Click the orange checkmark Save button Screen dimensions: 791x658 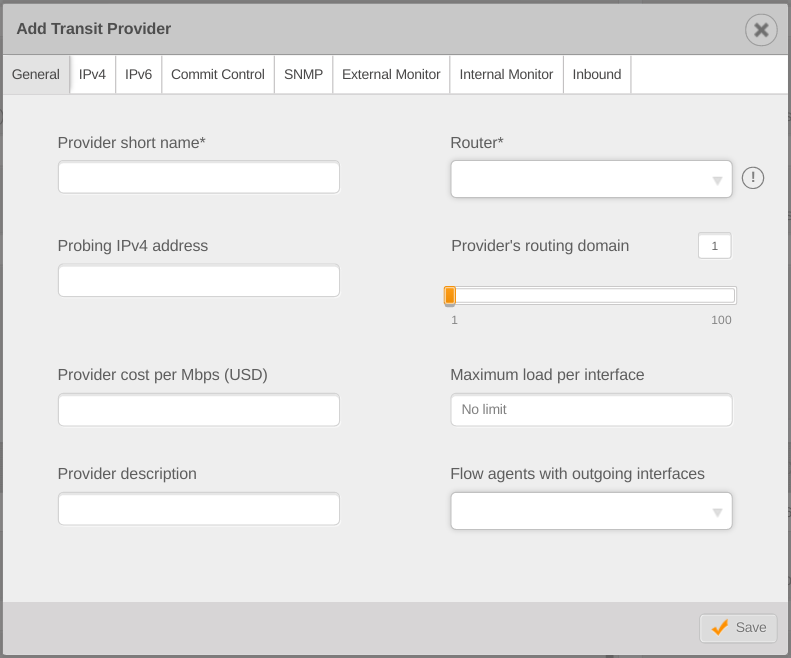738,628
